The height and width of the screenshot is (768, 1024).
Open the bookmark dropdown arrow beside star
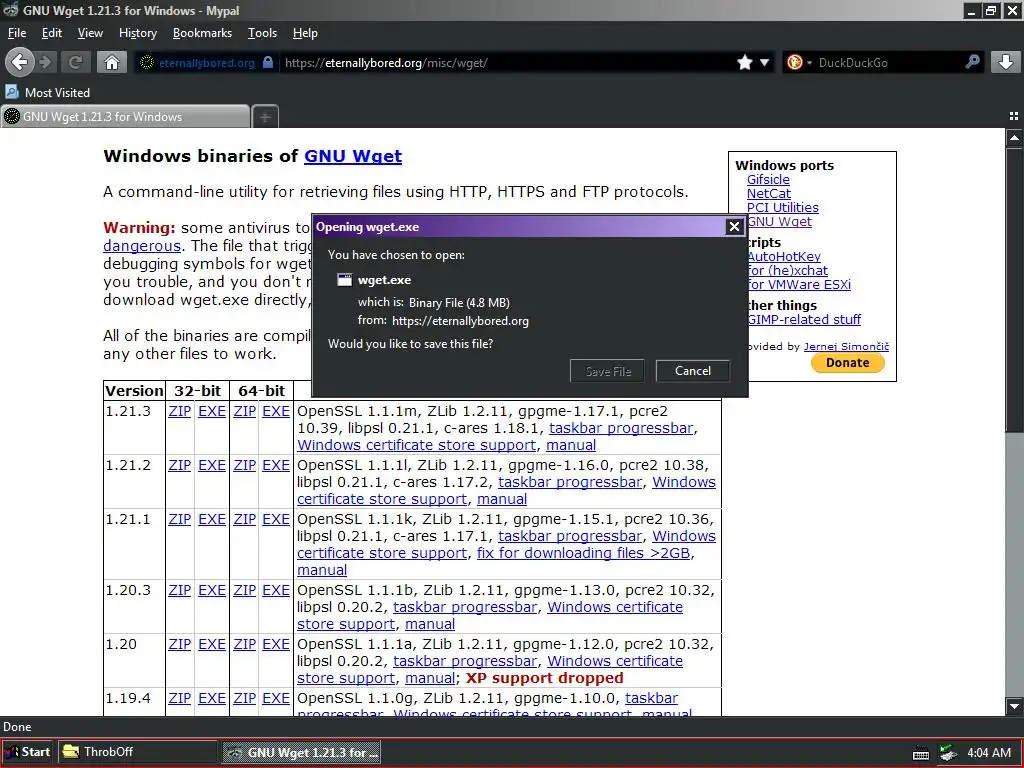coord(764,63)
